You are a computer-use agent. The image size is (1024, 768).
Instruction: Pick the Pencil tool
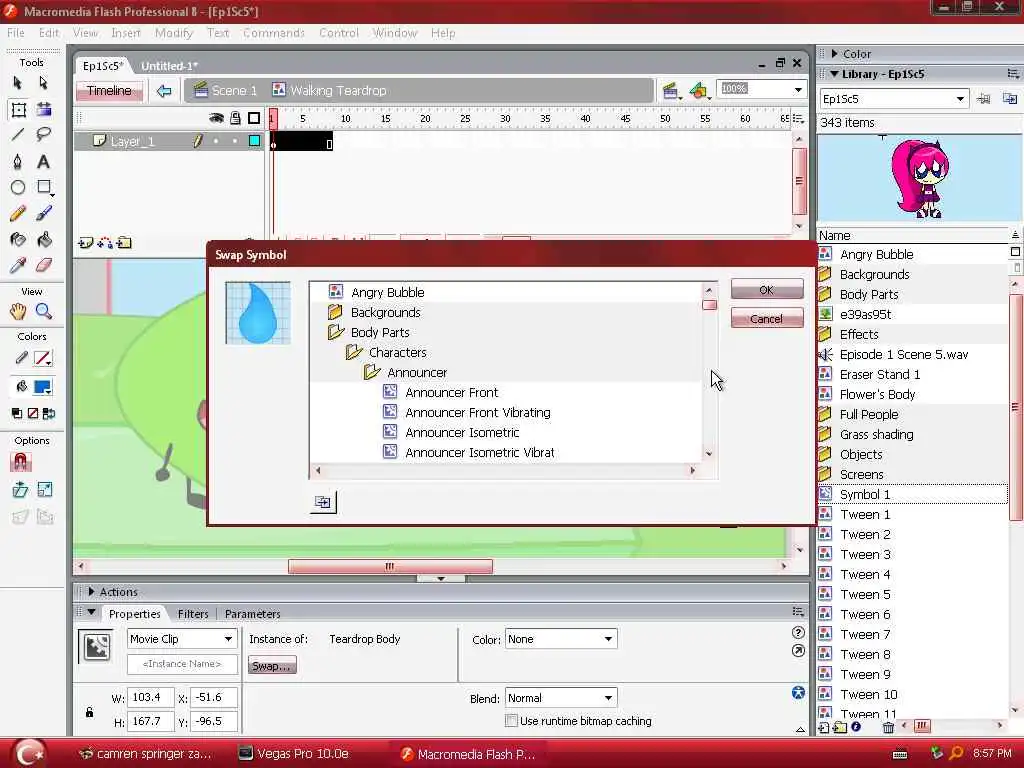tap(18, 214)
